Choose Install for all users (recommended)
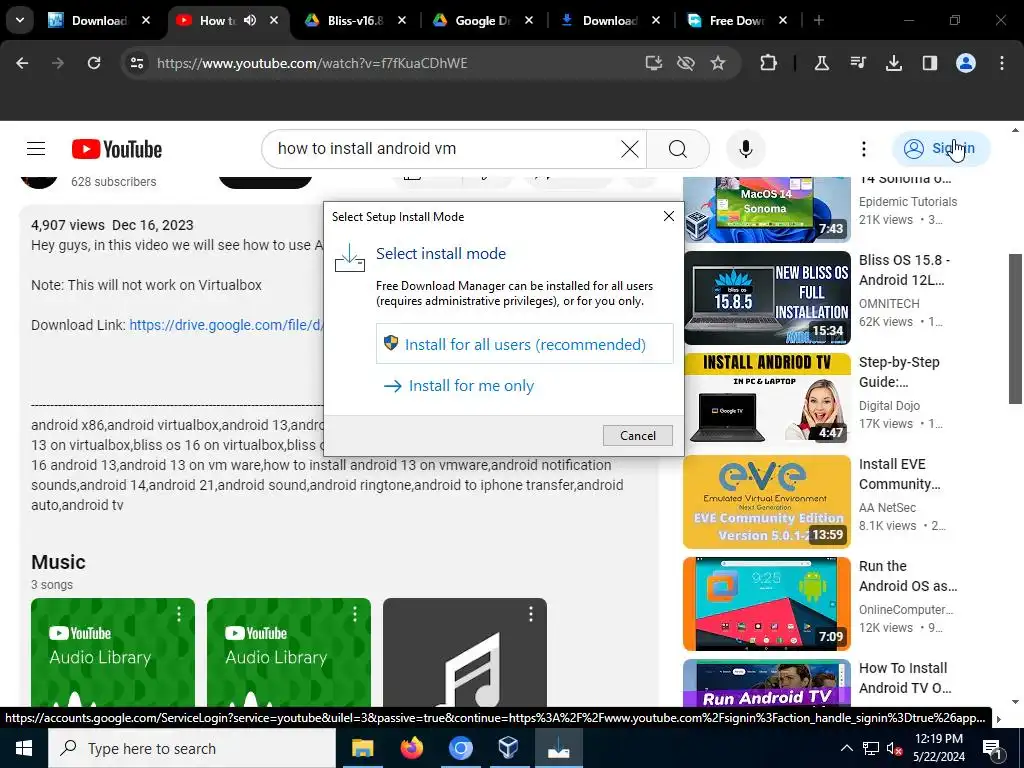Image resolution: width=1024 pixels, height=768 pixels. tap(524, 344)
